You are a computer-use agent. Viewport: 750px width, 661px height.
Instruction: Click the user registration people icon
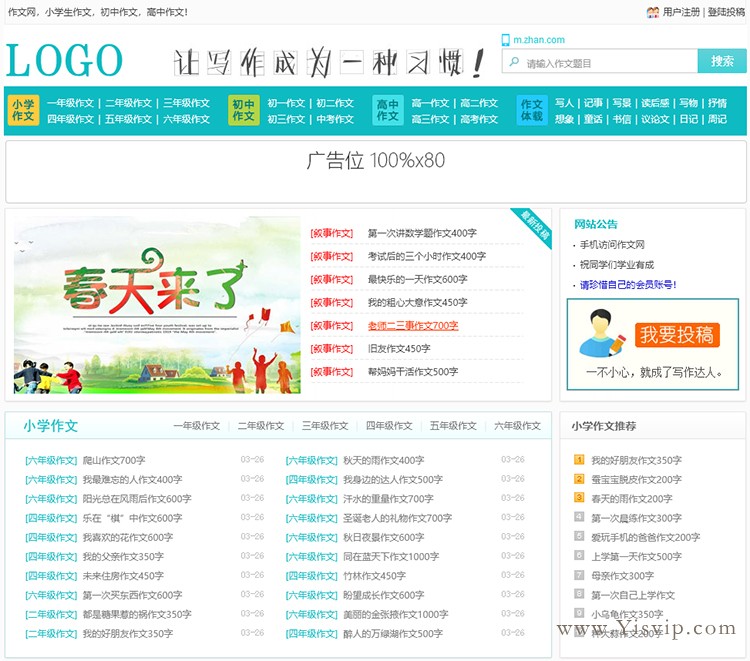(x=653, y=12)
